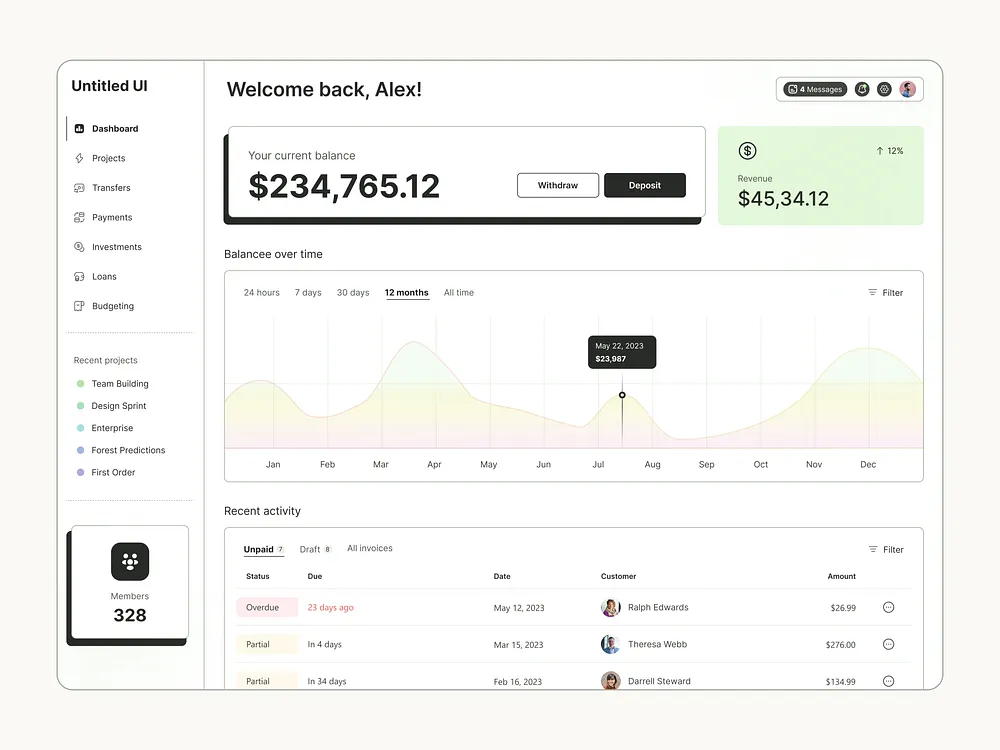Screen dimensions: 1000x750
Task: Click the Deposit button
Action: click(644, 185)
